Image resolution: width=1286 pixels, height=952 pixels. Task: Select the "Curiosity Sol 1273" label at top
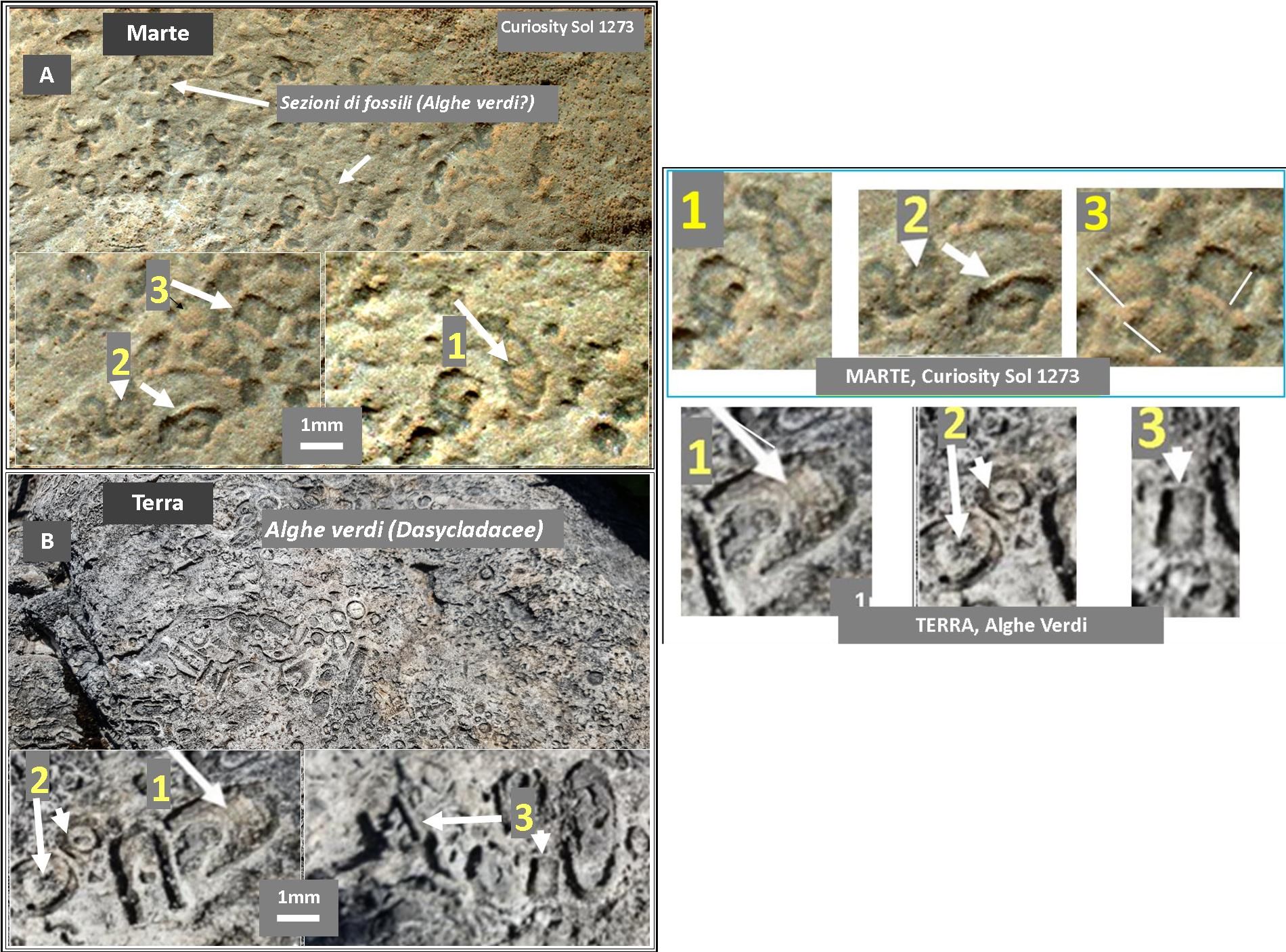pos(567,28)
